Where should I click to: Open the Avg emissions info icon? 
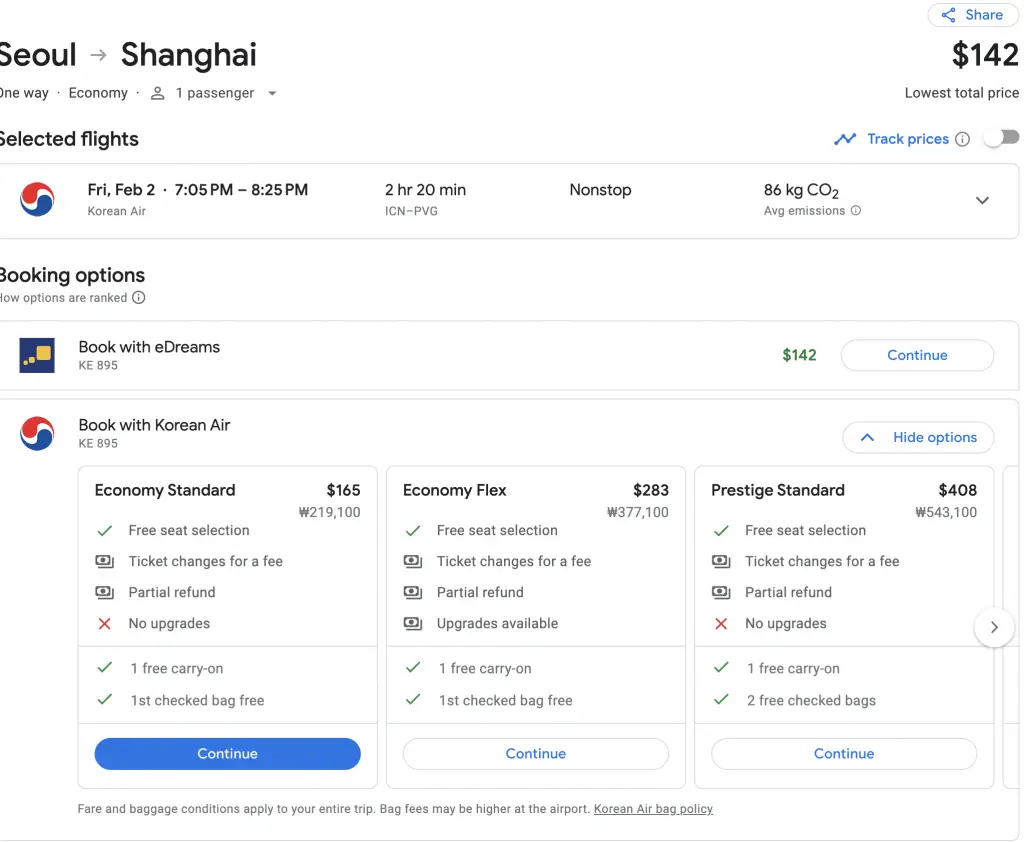tap(856, 210)
